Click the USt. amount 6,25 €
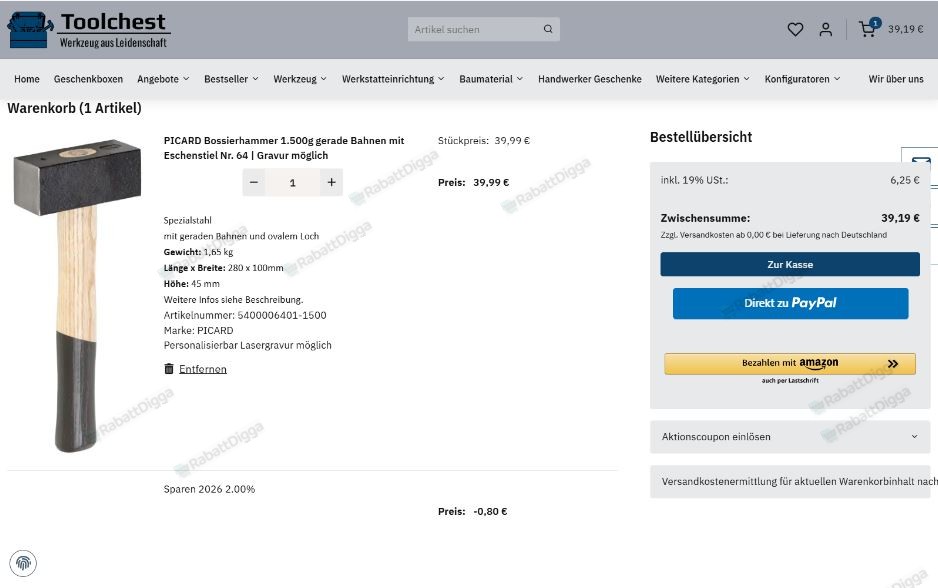This screenshot has height=588, width=938. [x=904, y=180]
